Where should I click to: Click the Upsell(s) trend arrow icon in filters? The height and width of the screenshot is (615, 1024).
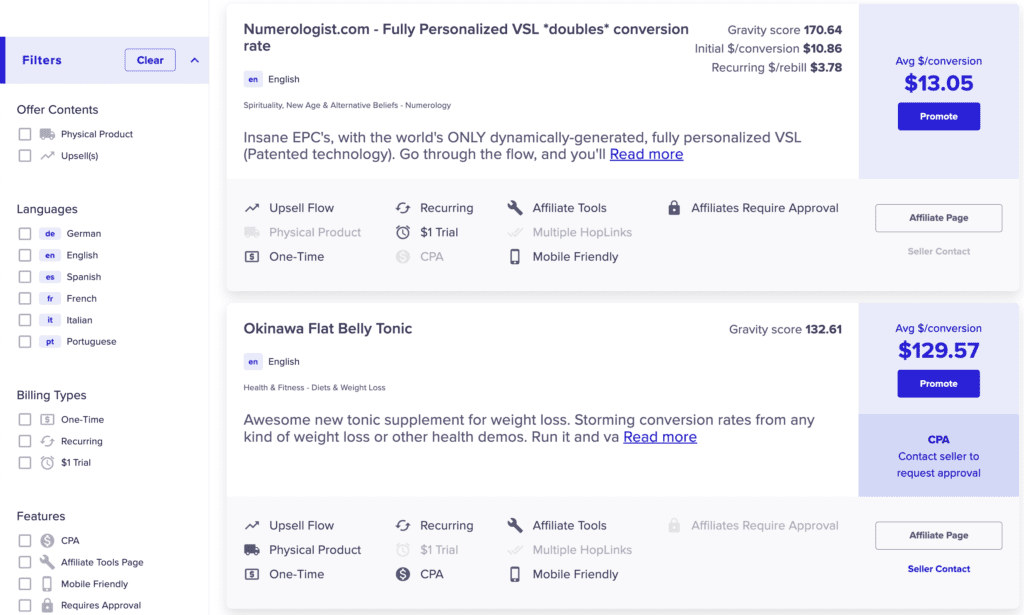tap(47, 155)
